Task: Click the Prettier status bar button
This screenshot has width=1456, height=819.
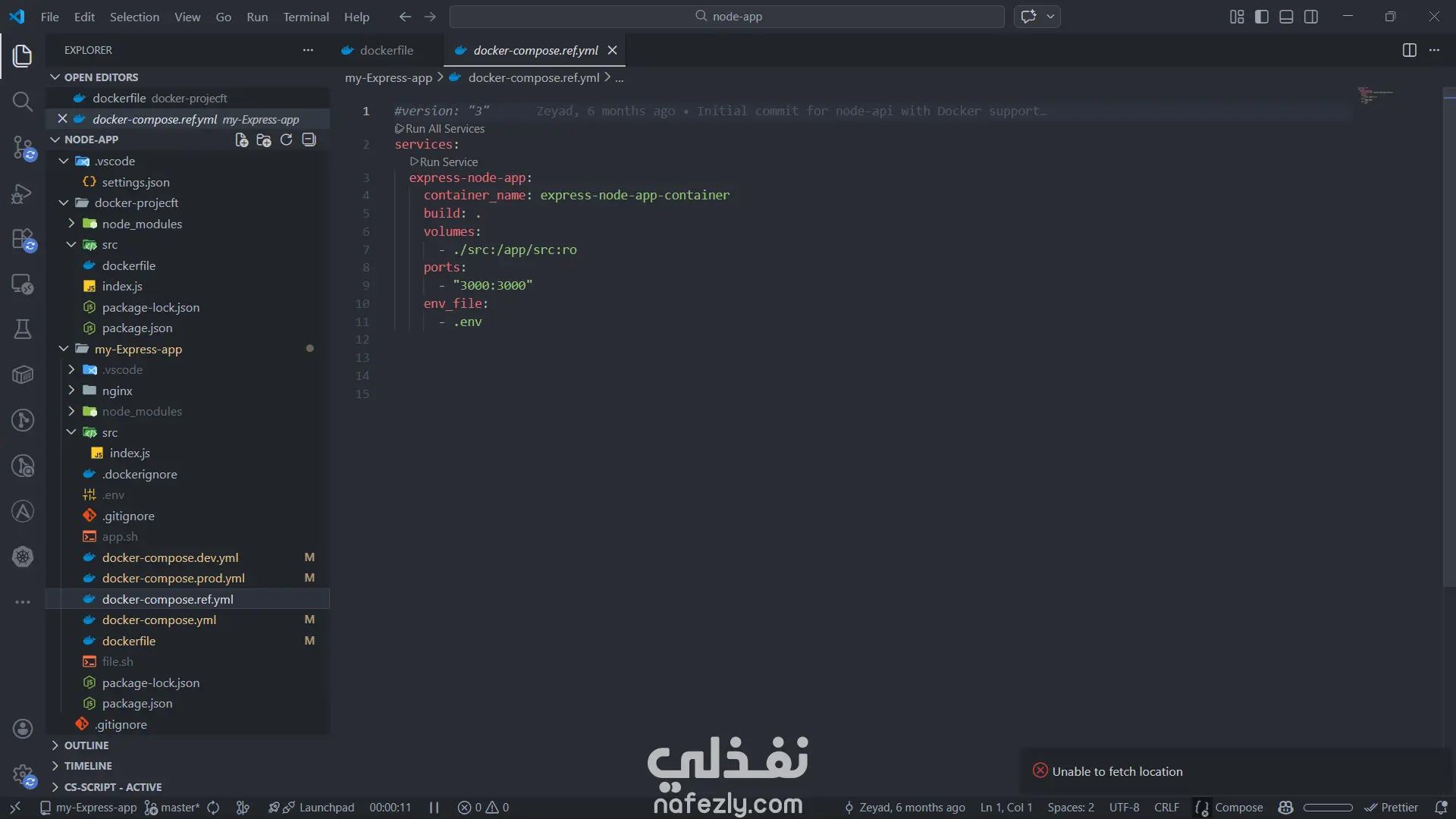Action: pos(1392,808)
